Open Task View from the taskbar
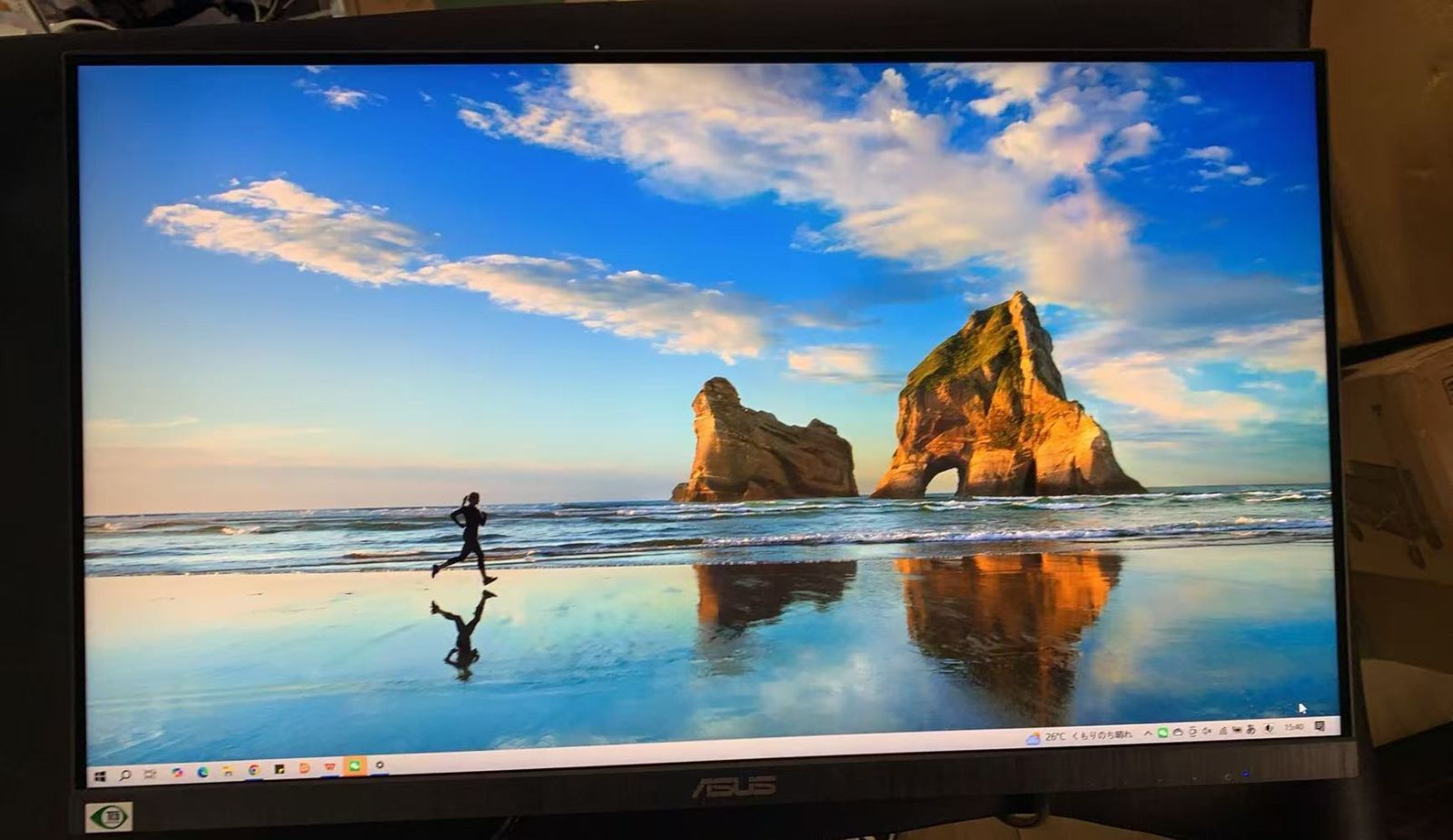Screen dimensions: 1453x840 [x=151, y=775]
